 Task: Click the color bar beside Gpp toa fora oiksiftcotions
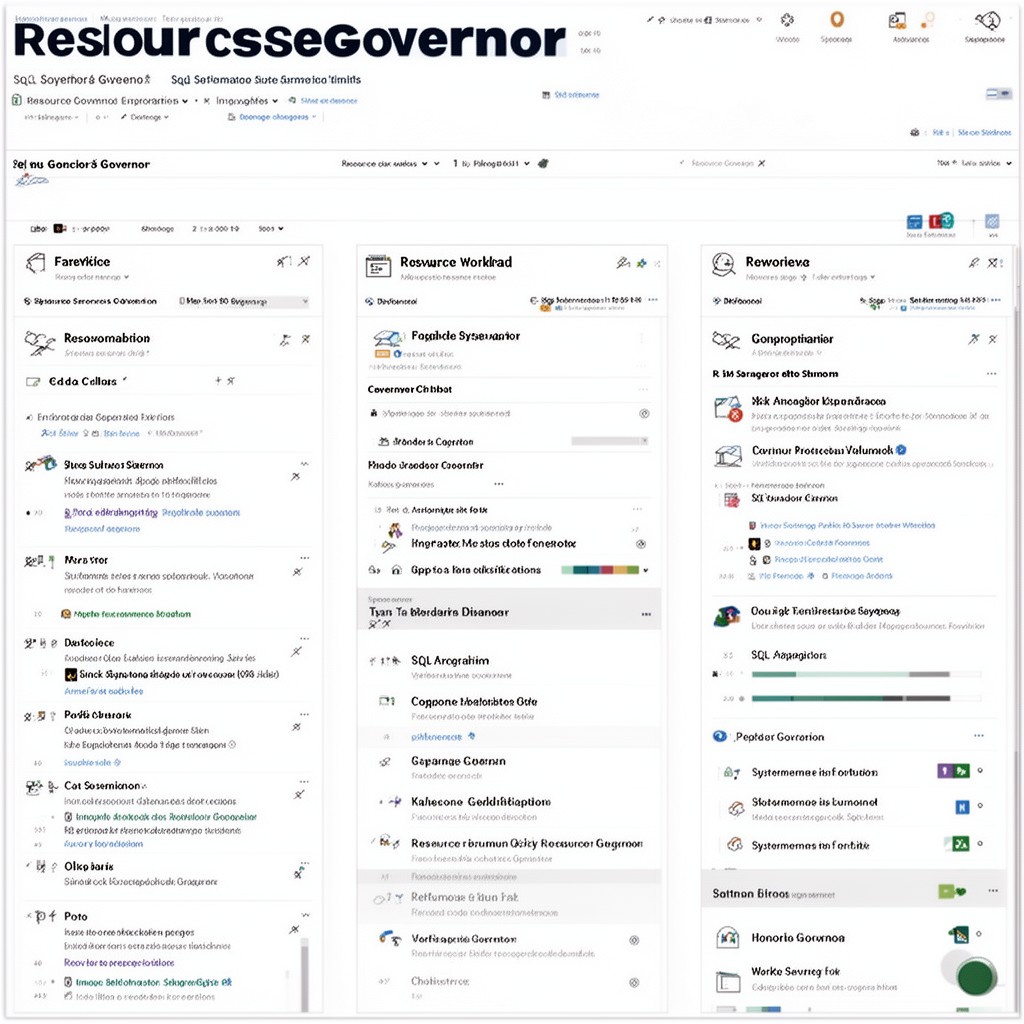click(x=600, y=570)
